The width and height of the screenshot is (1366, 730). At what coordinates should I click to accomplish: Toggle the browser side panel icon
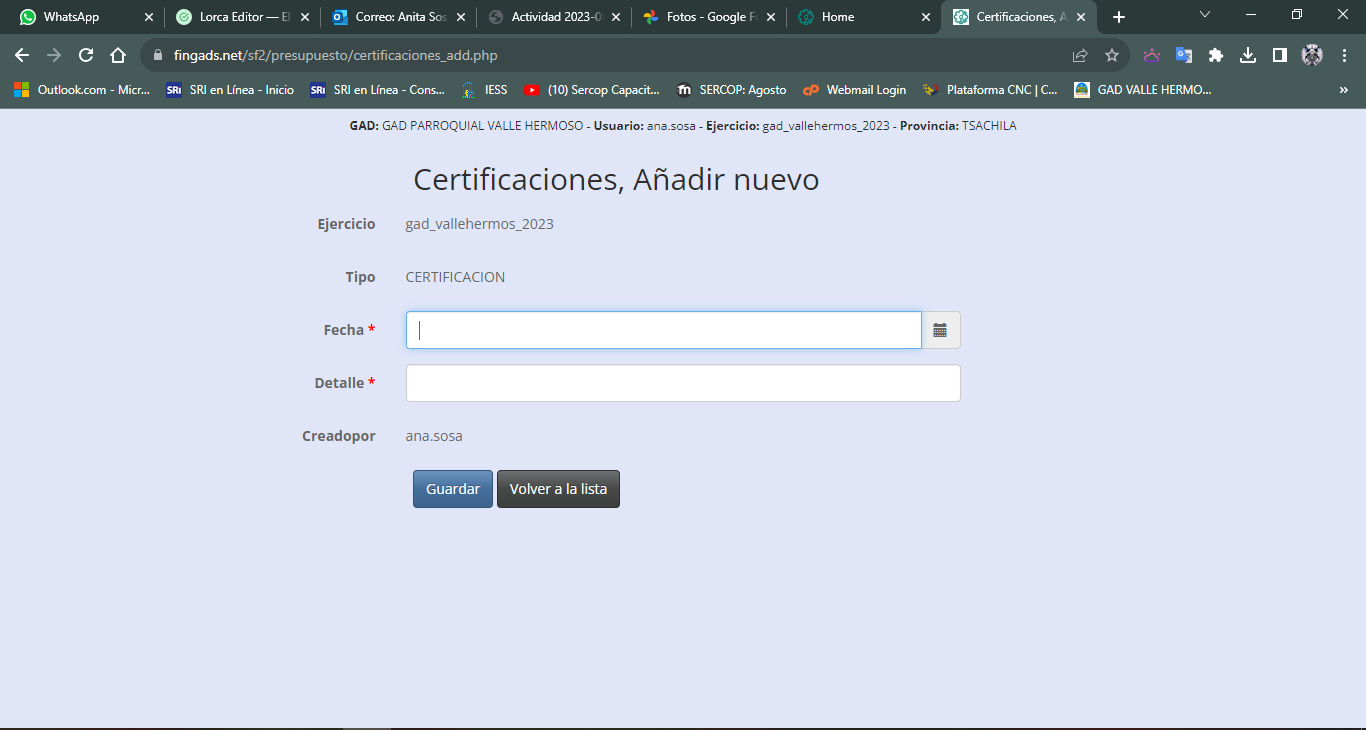1279,56
